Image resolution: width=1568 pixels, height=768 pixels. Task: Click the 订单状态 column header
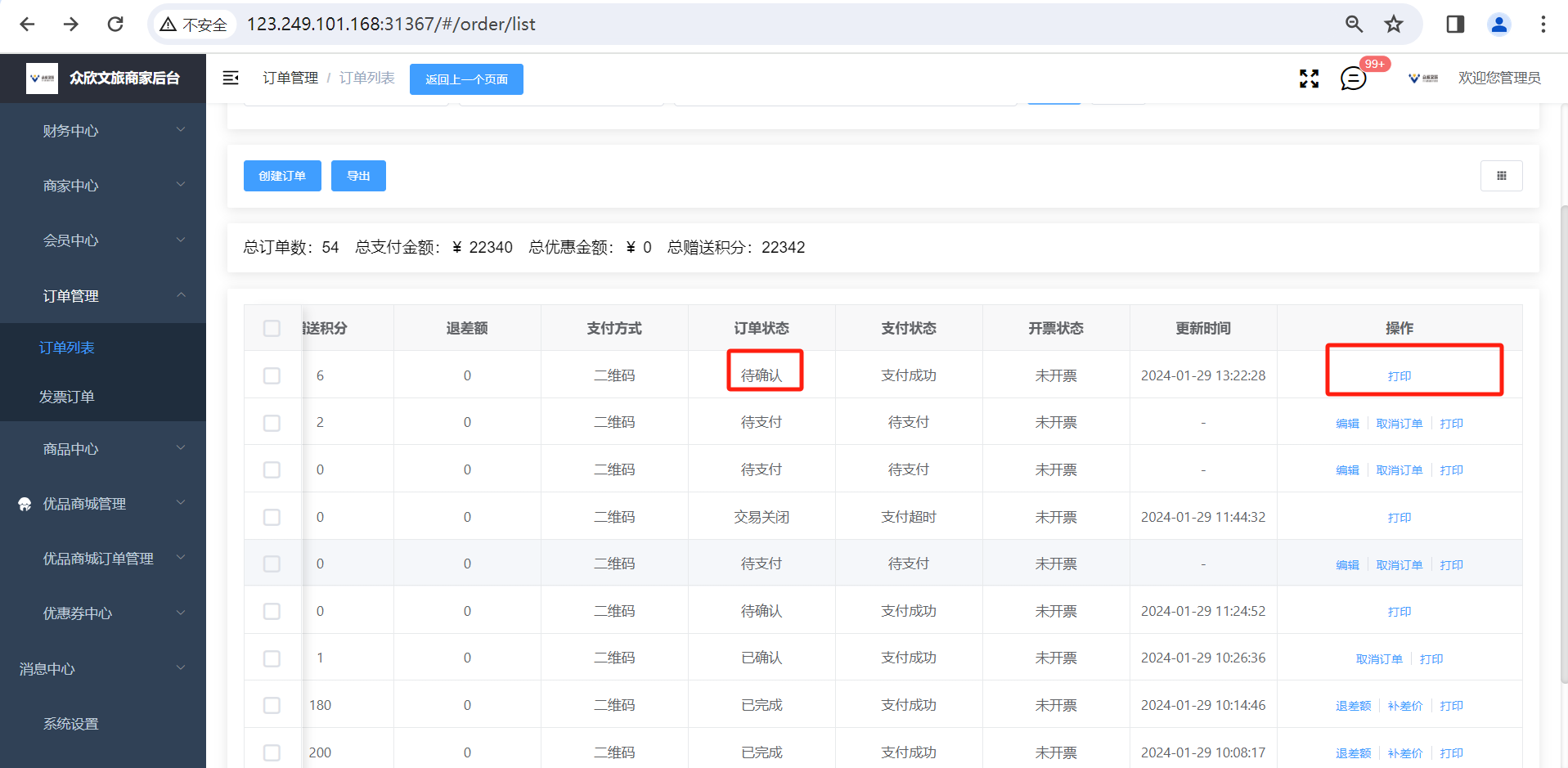[x=762, y=328]
